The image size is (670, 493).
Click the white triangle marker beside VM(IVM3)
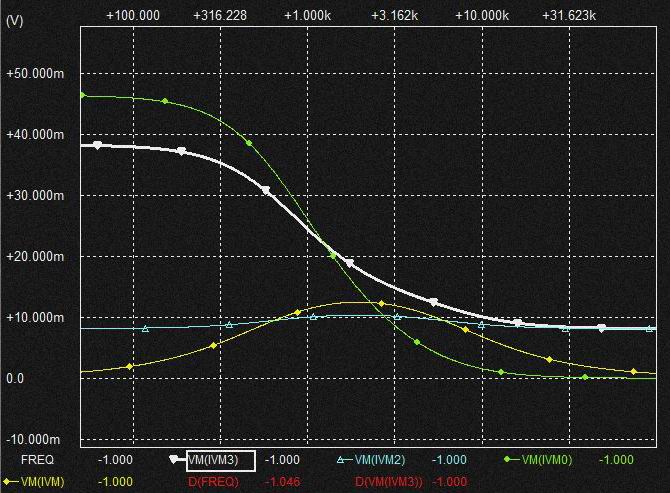(175, 460)
